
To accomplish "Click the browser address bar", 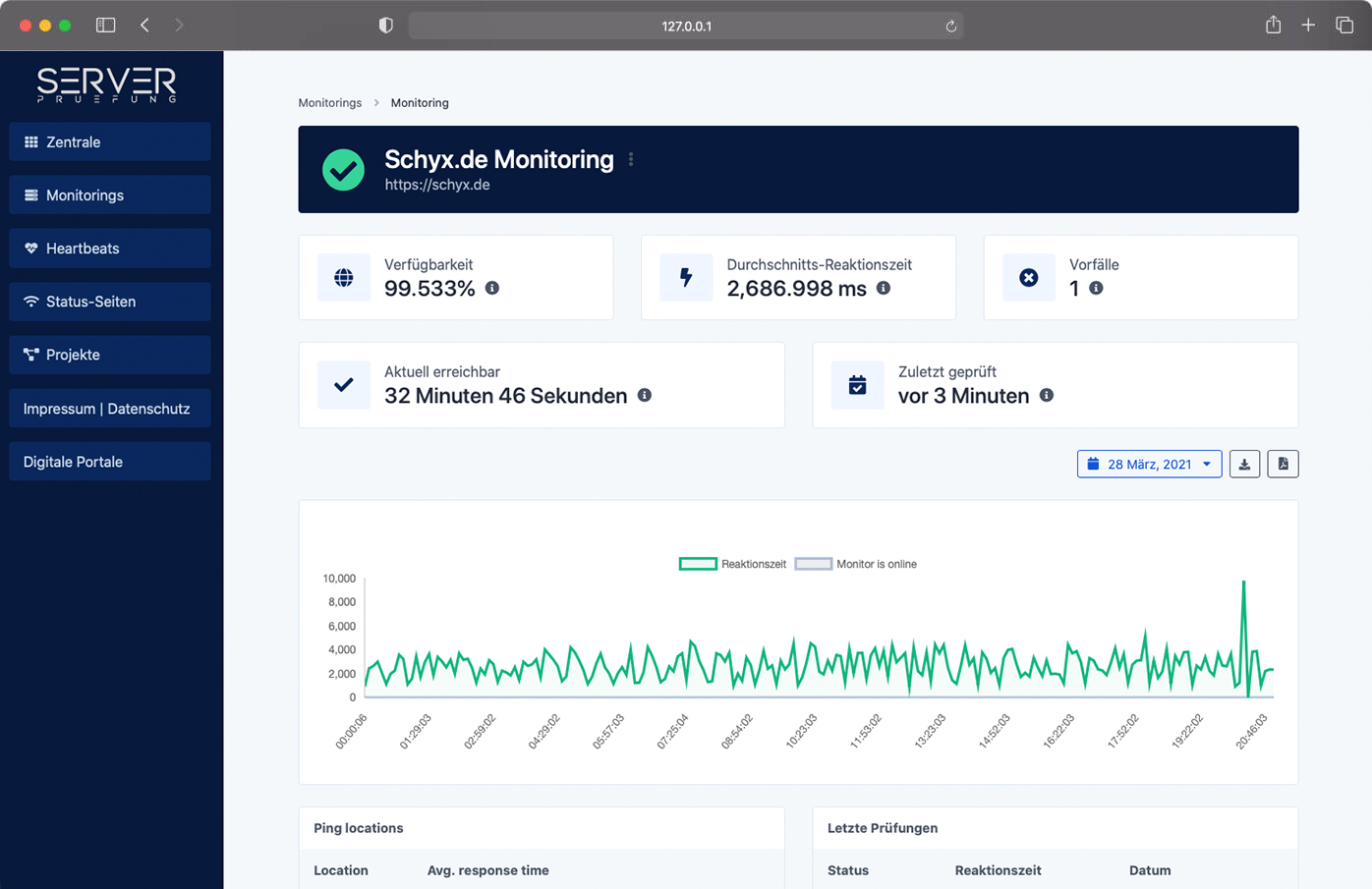I will [x=685, y=27].
